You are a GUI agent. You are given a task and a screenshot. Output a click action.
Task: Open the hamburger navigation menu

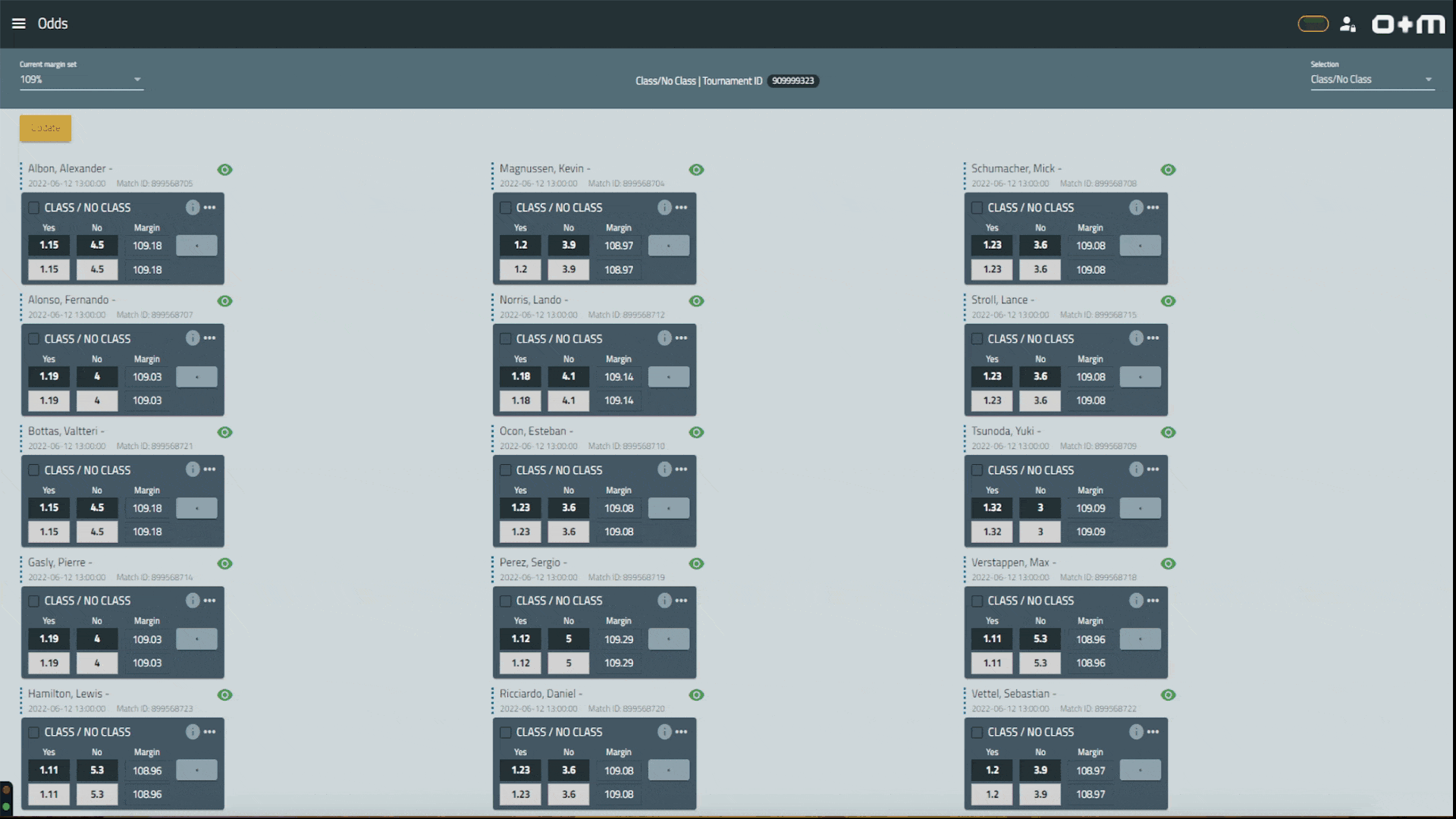coord(18,24)
